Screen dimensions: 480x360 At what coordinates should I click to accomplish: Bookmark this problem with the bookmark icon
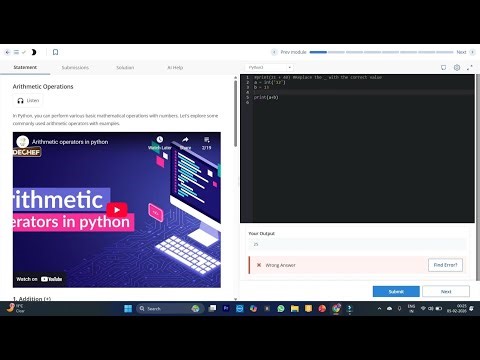[x=56, y=52]
